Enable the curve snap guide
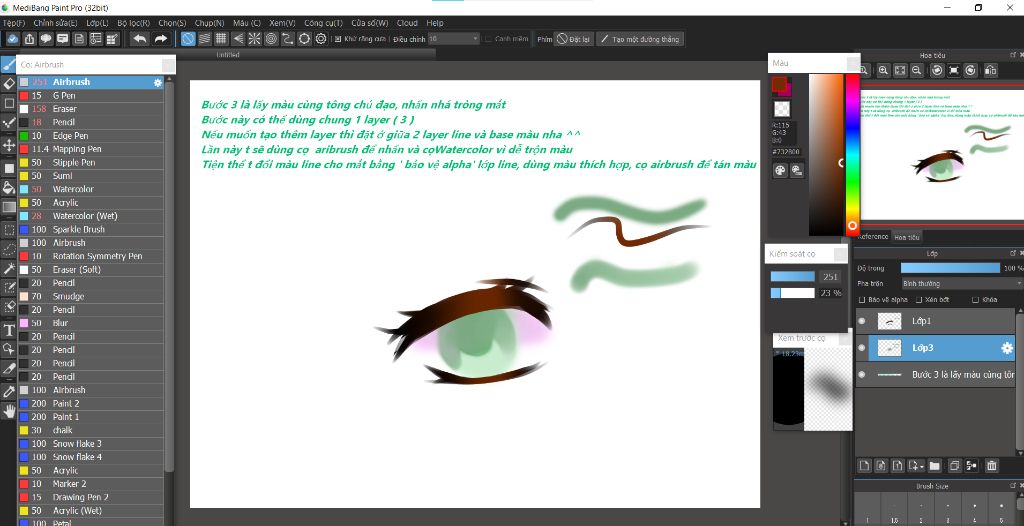The width and height of the screenshot is (1024, 526). coord(287,39)
